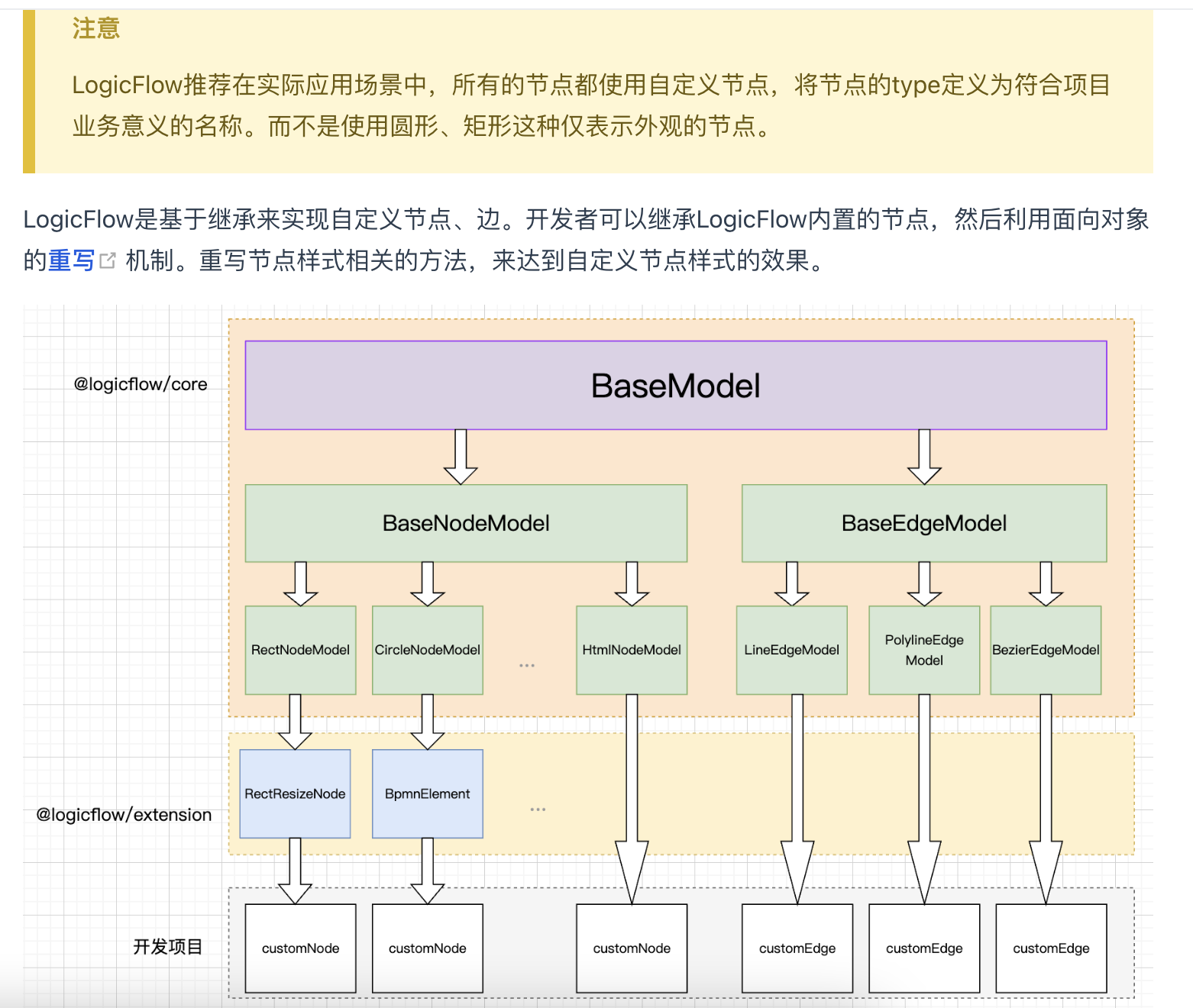Click the RectNodeModel block
Image resolution: width=1193 pixels, height=1008 pixels.
point(300,650)
